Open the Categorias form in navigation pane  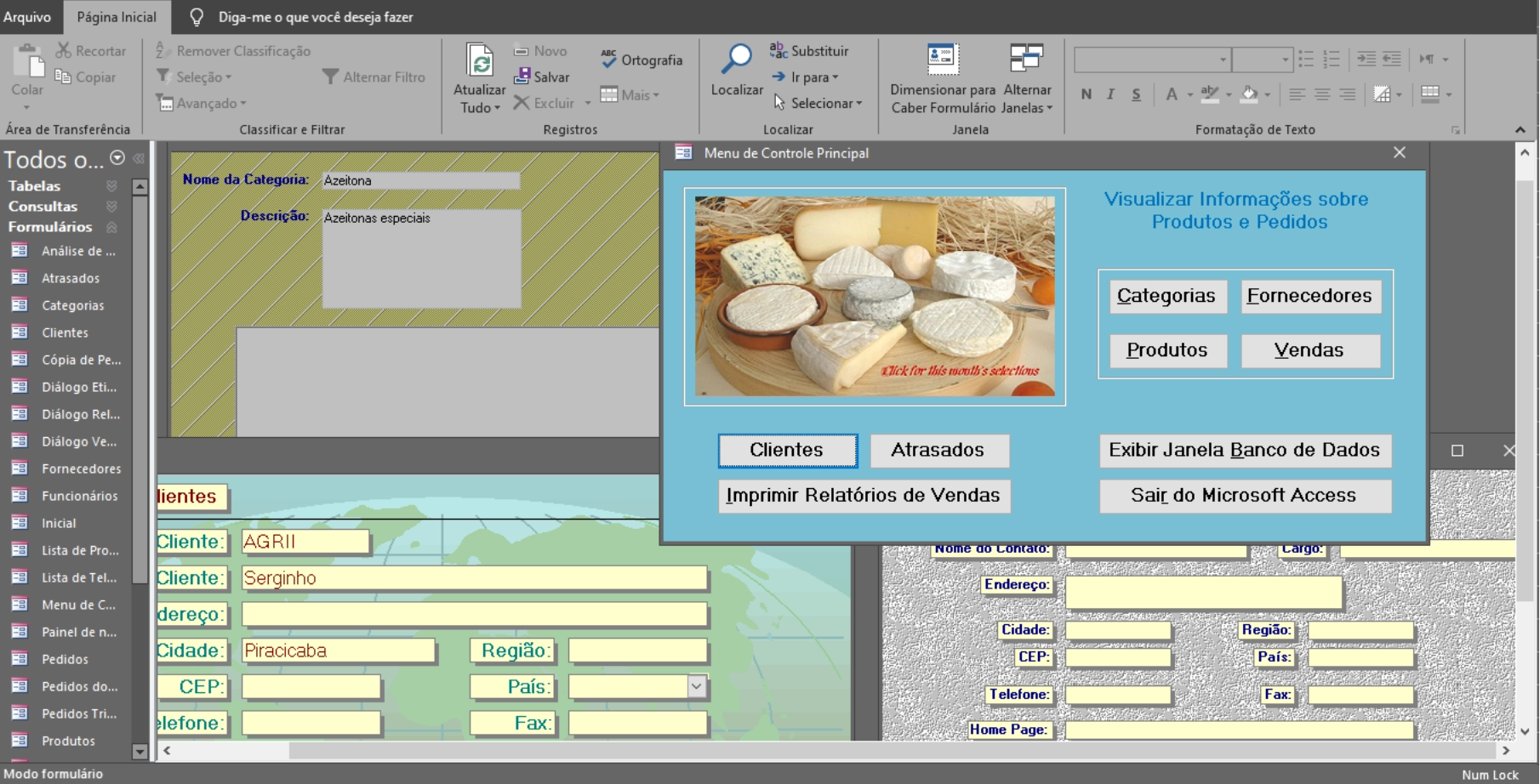point(73,305)
